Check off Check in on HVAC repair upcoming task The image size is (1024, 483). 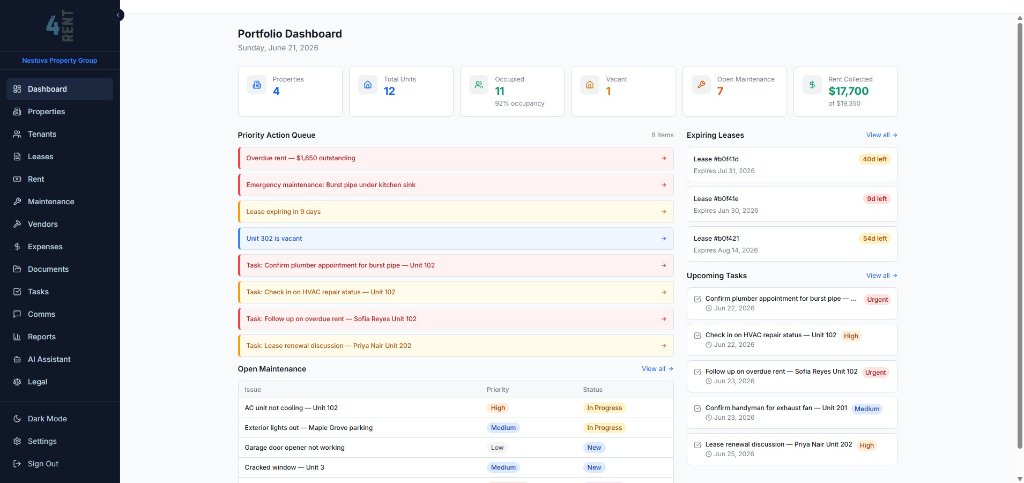(x=697, y=335)
